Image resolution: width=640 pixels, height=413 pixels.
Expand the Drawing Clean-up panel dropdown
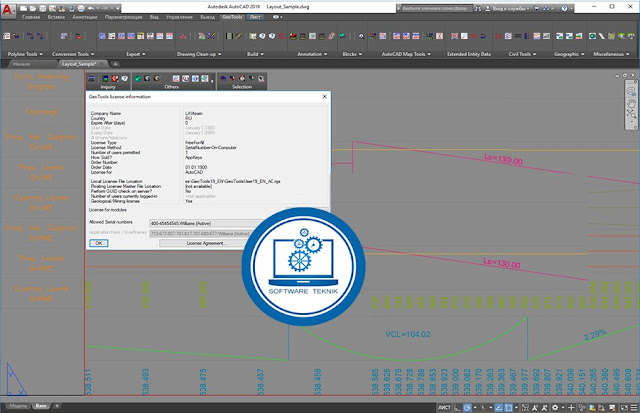coord(220,54)
